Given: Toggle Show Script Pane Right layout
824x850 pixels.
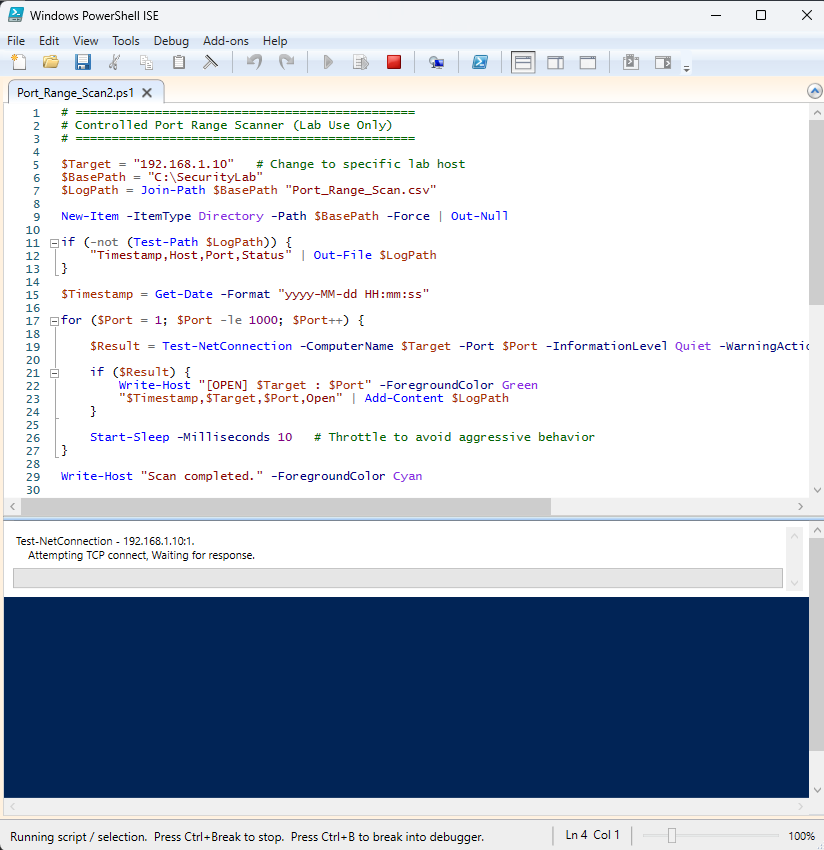Looking at the screenshot, I should [x=555, y=63].
